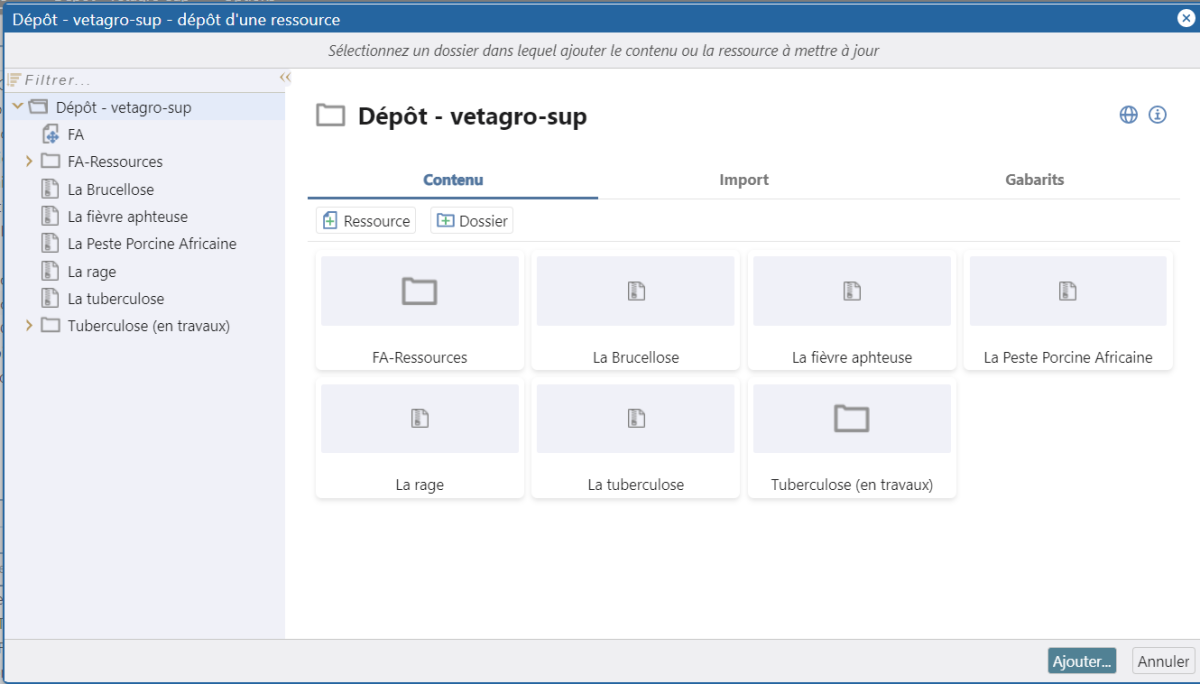This screenshot has width=1200, height=684.
Task: Select the Tuberculose (en travaux) folder card thumbnail
Action: [x=852, y=419]
